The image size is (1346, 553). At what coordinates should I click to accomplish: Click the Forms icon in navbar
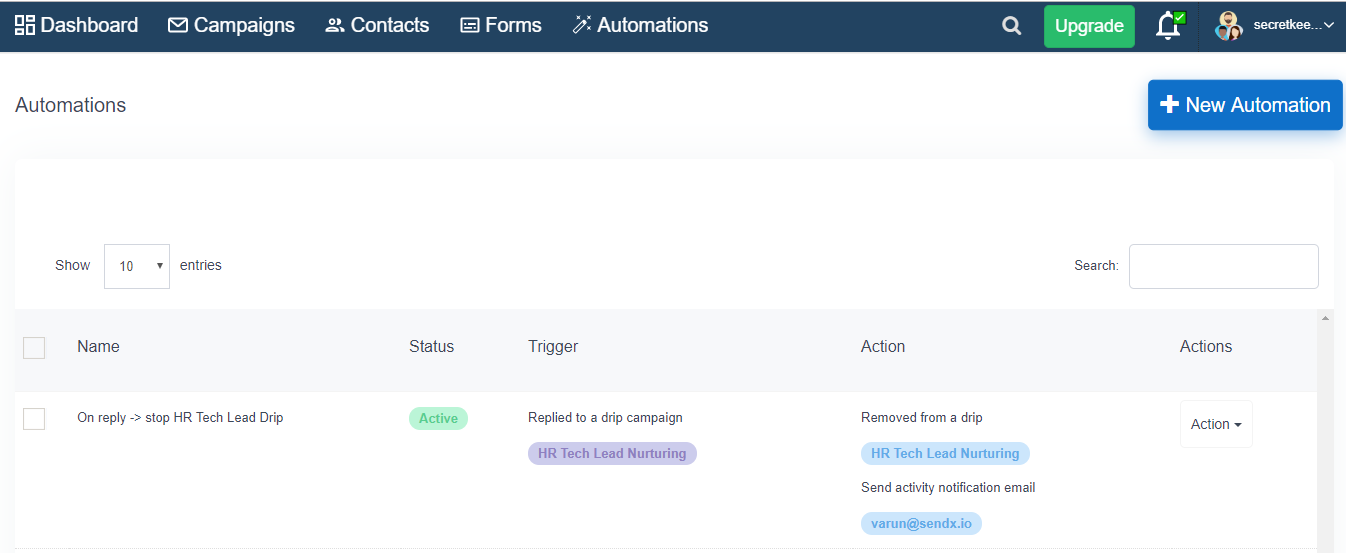(470, 26)
